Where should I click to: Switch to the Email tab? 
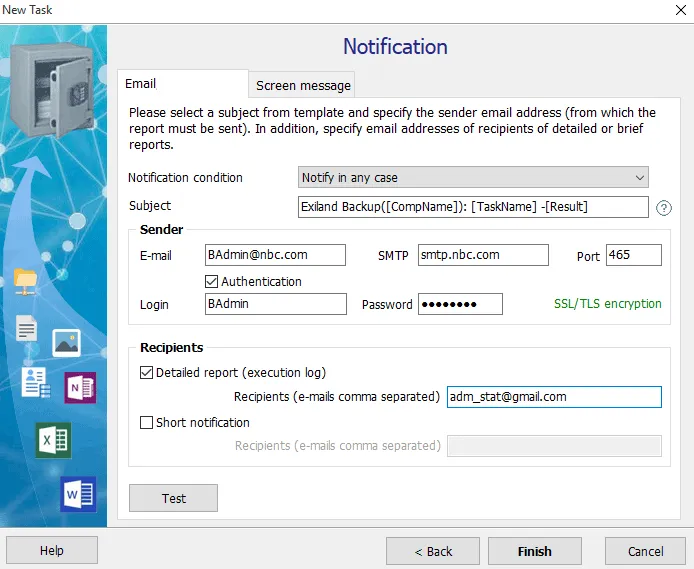[183, 84]
